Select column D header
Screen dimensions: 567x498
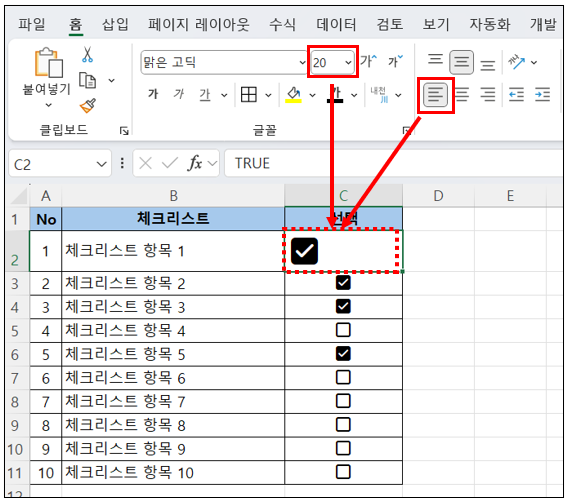[438, 196]
